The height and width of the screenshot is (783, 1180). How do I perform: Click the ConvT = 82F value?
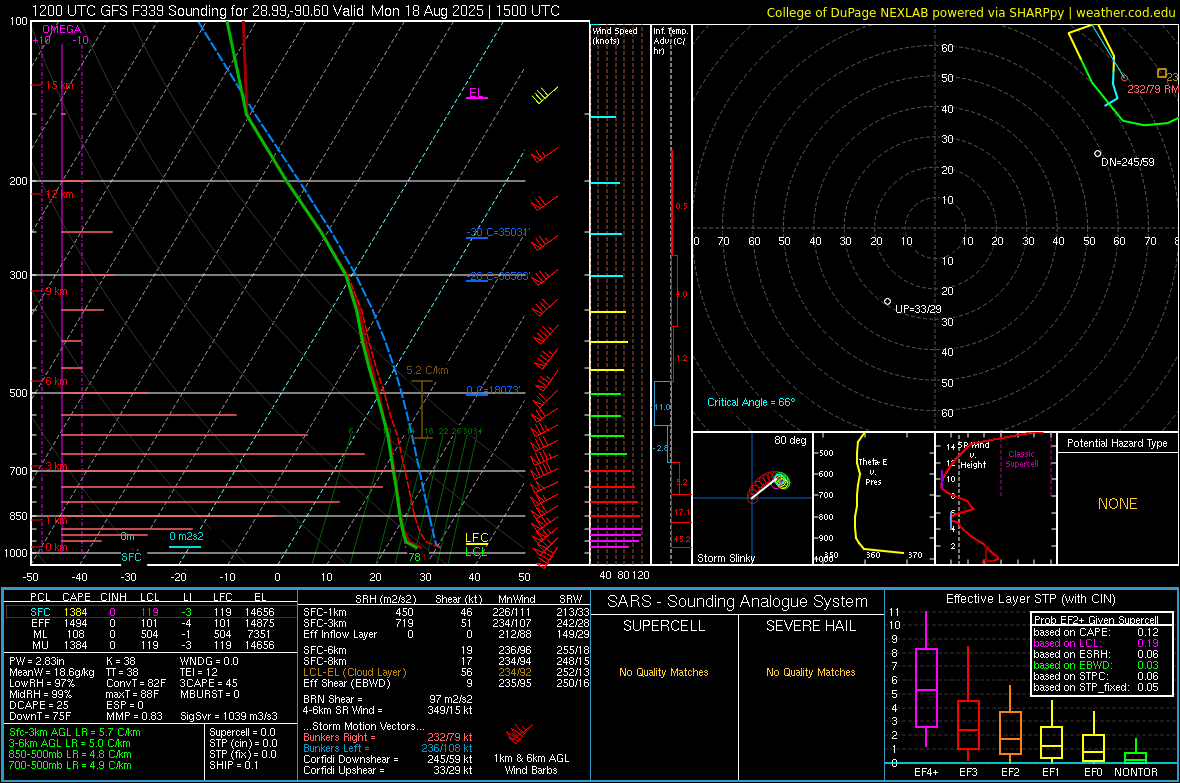pos(136,683)
